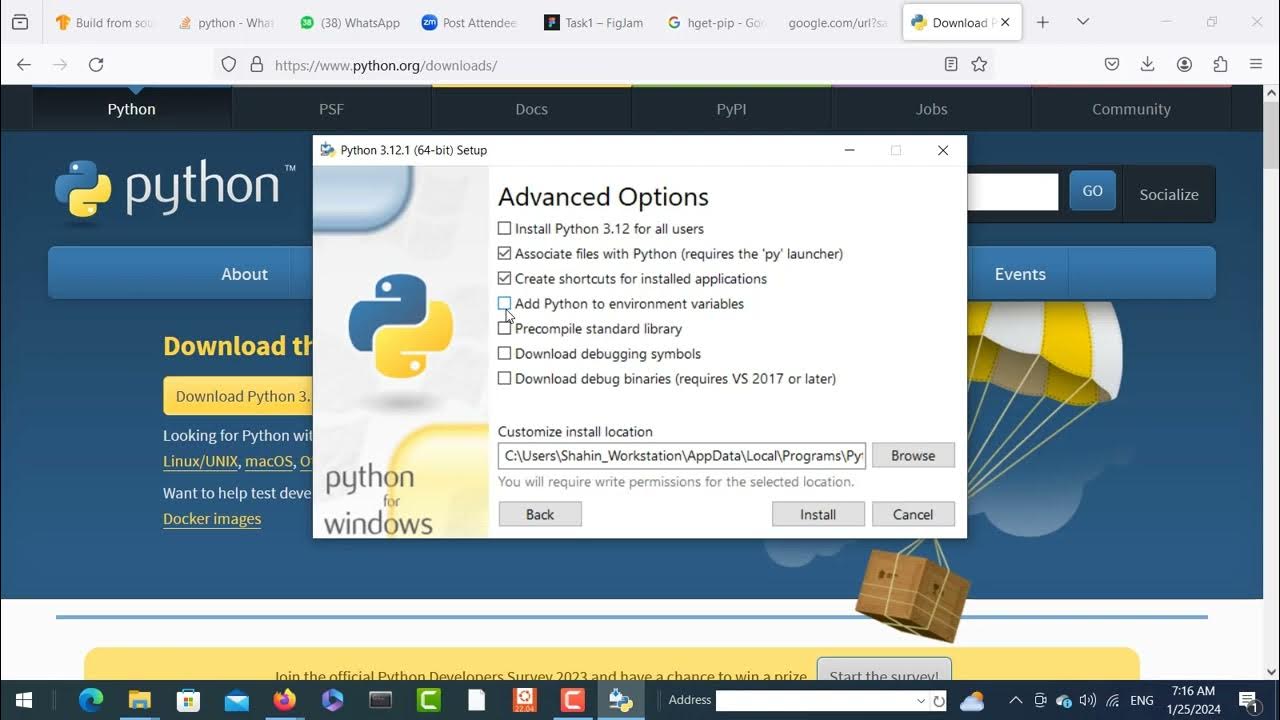This screenshot has height=720, width=1280.
Task: Open the taskbar Address dropdown arrow
Action: 921,701
